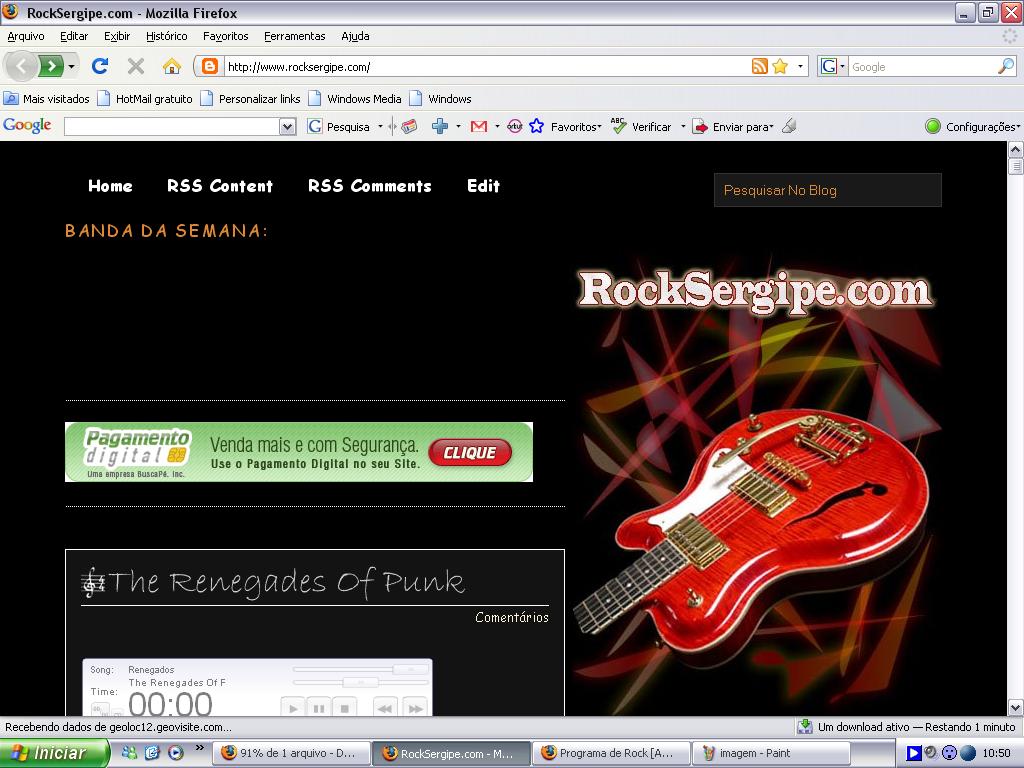
Task: Reload the current page
Action: [x=101, y=66]
